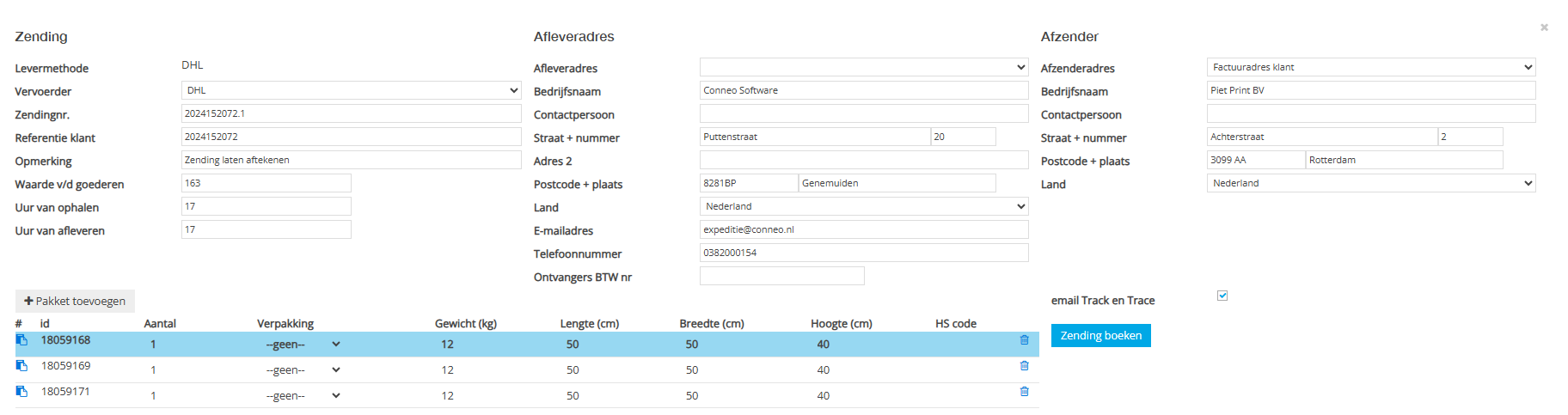Remove package 18059169 via trash icon

pos(1024,366)
